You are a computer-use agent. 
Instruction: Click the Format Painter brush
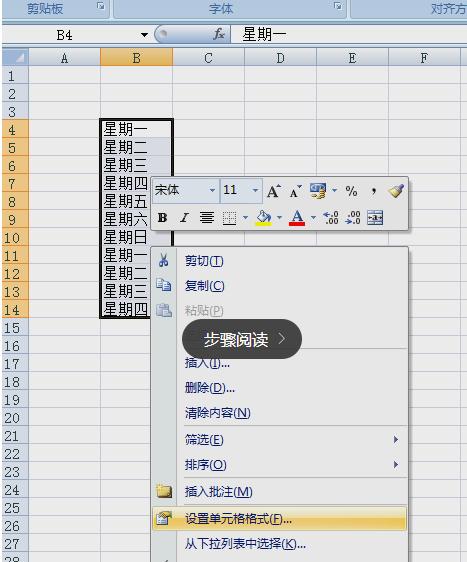396,191
